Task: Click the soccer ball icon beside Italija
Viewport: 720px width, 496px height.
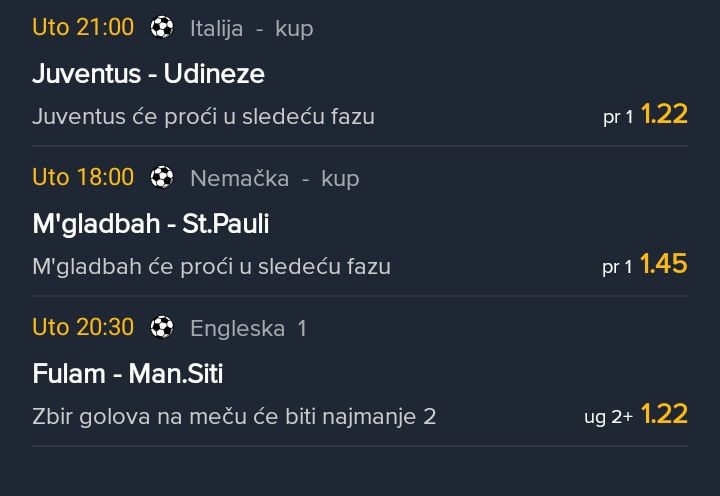Action: point(162,28)
